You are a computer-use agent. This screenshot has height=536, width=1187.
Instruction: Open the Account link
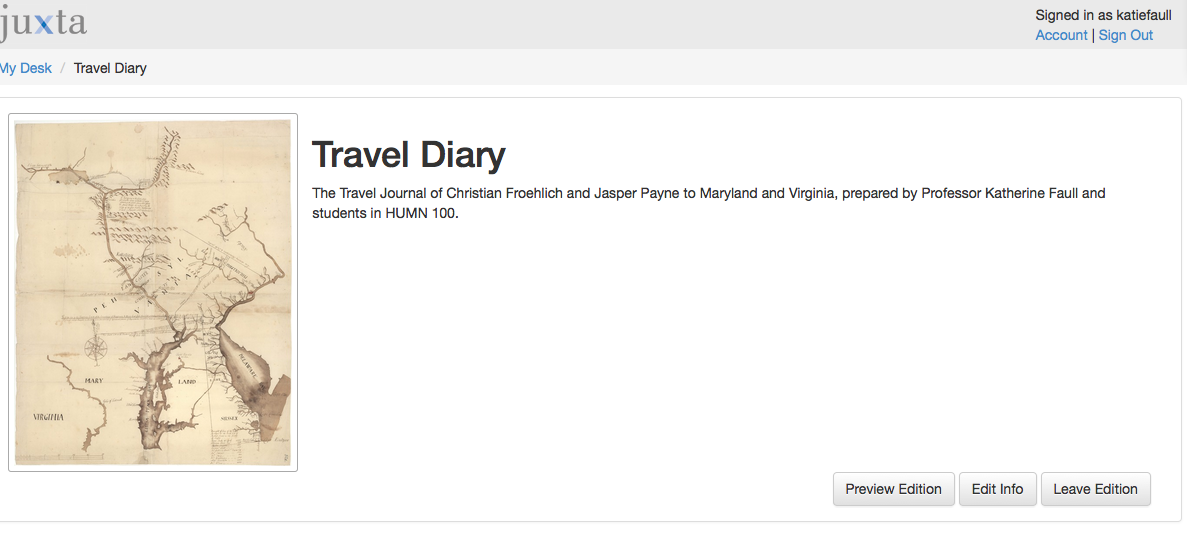click(x=1061, y=35)
